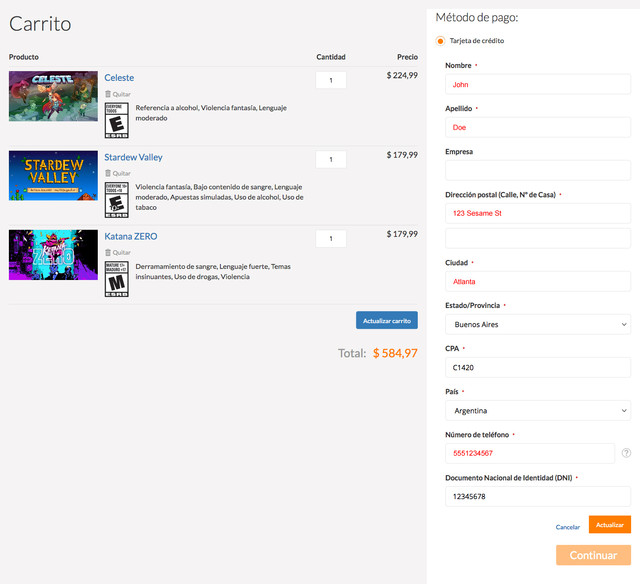
Task: Click the help question mark beside phone number
Action: click(x=626, y=453)
